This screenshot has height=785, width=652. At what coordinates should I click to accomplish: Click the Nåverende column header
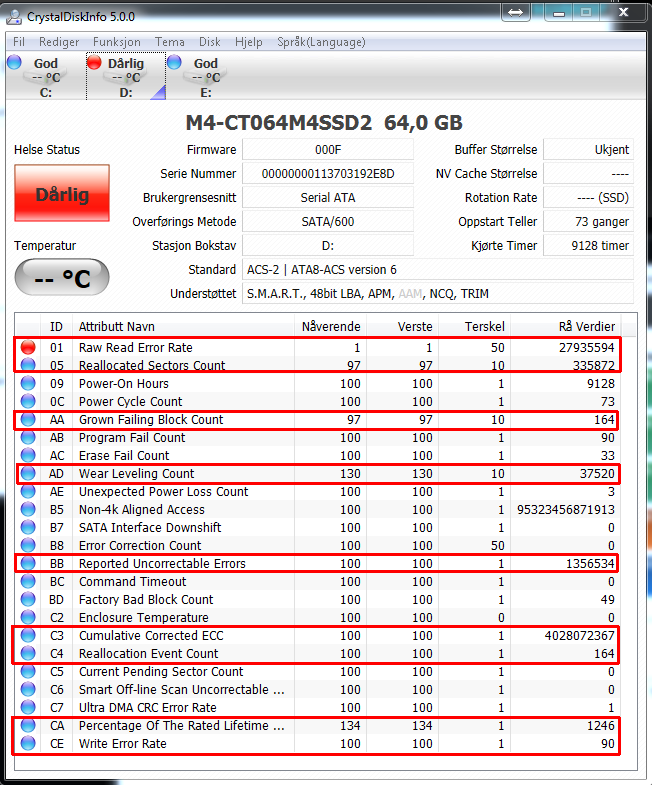tap(331, 326)
